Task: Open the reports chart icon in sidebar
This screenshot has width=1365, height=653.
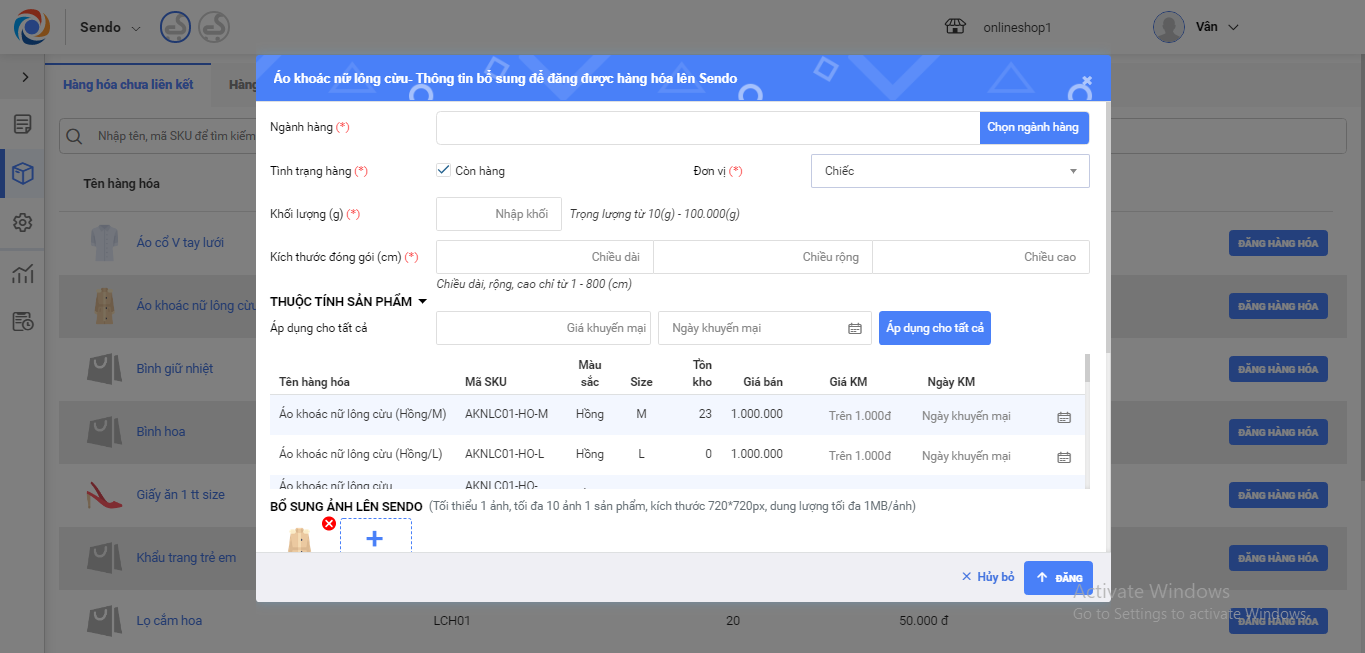Action: pos(22,274)
